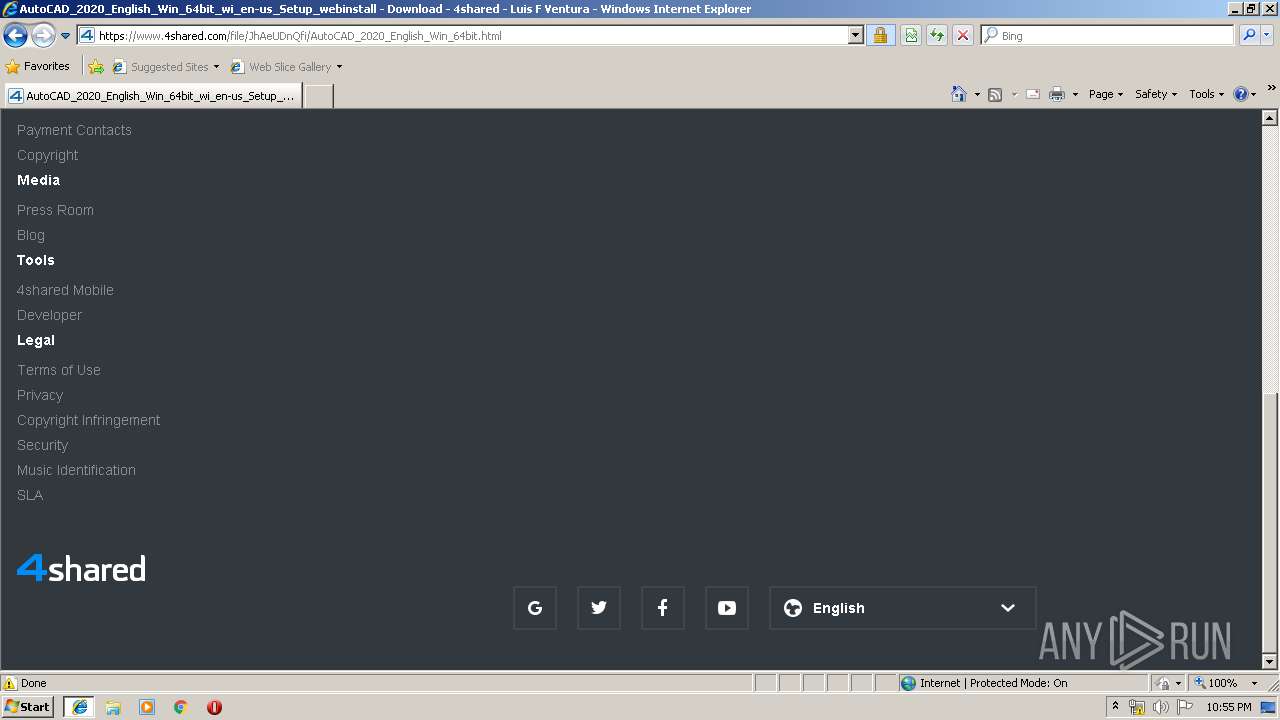
Task: Open the Copyright link
Action: click(47, 155)
